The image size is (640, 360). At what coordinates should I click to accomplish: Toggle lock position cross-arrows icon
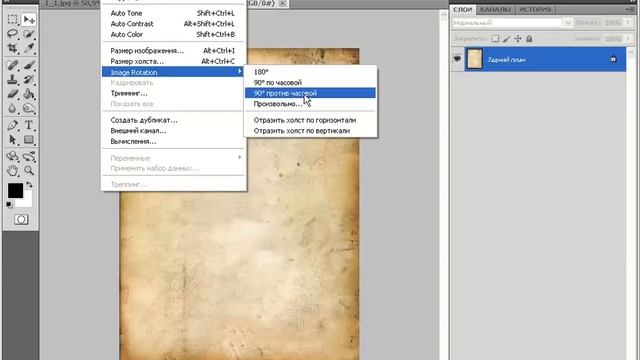(518, 39)
